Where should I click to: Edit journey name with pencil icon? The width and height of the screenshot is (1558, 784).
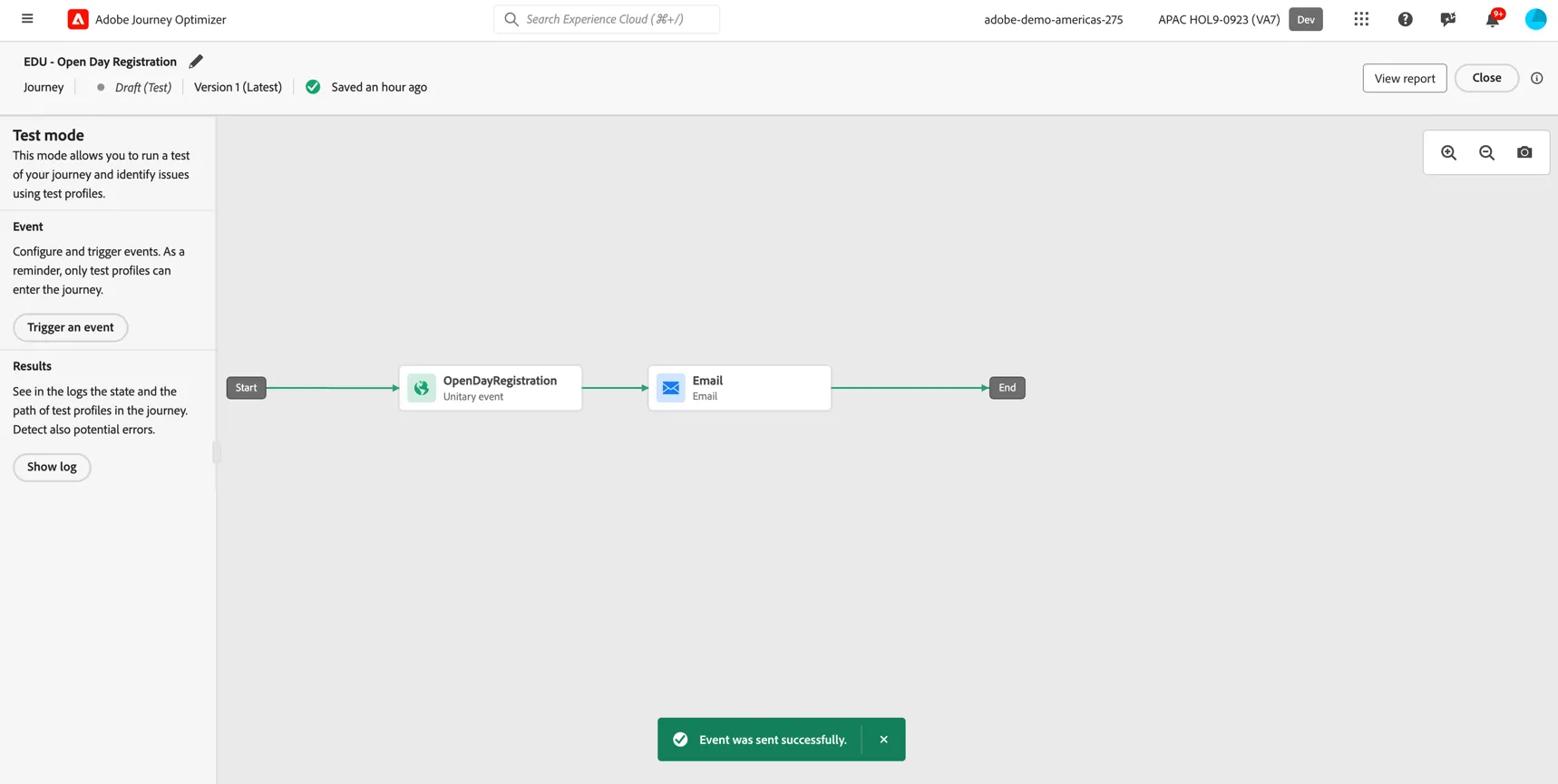point(196,62)
